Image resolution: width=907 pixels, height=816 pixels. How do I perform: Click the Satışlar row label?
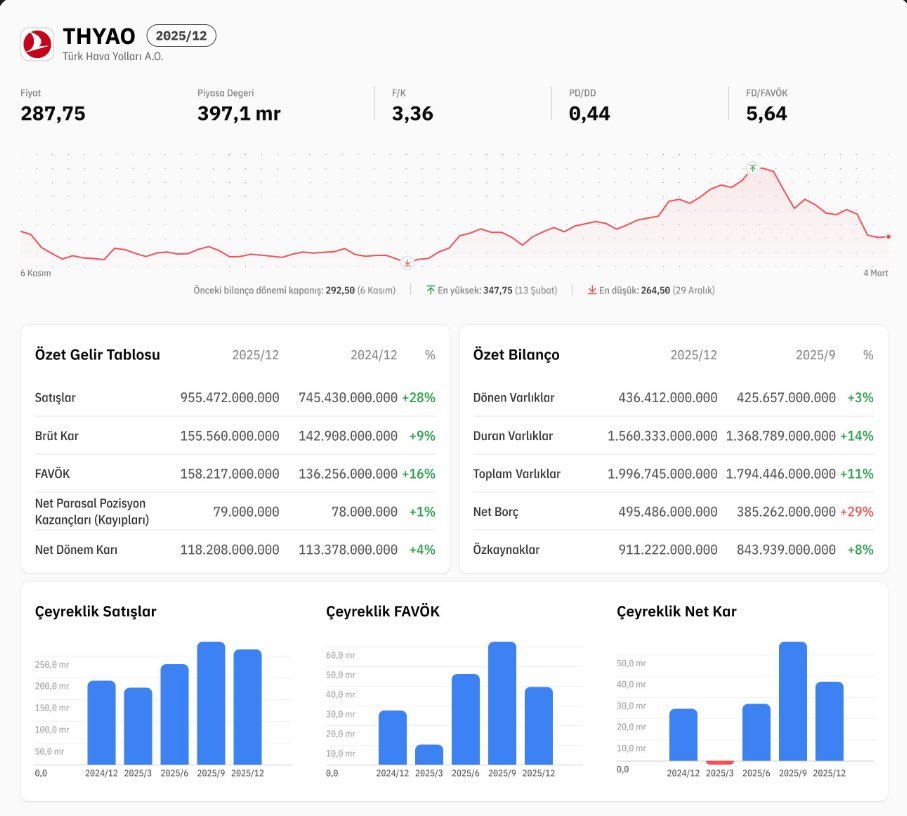(x=56, y=398)
